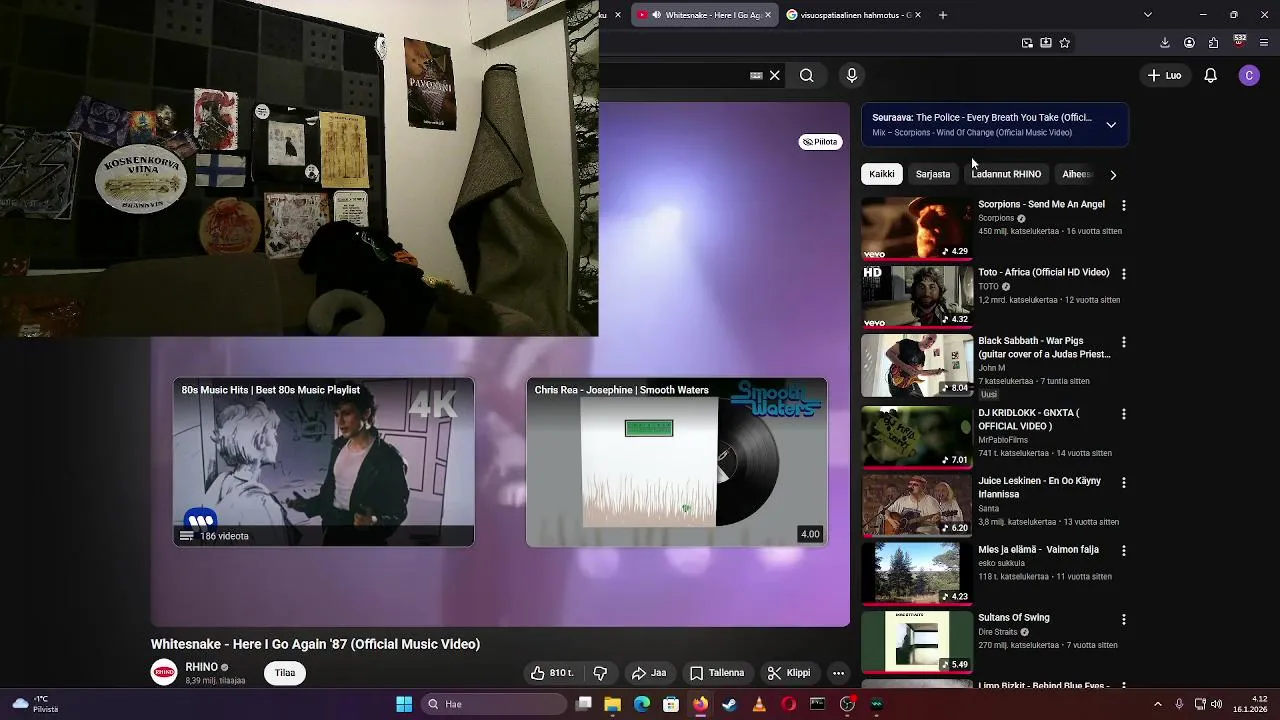Play Toto - Africa thumbnail
The image size is (1280, 720).
917,296
